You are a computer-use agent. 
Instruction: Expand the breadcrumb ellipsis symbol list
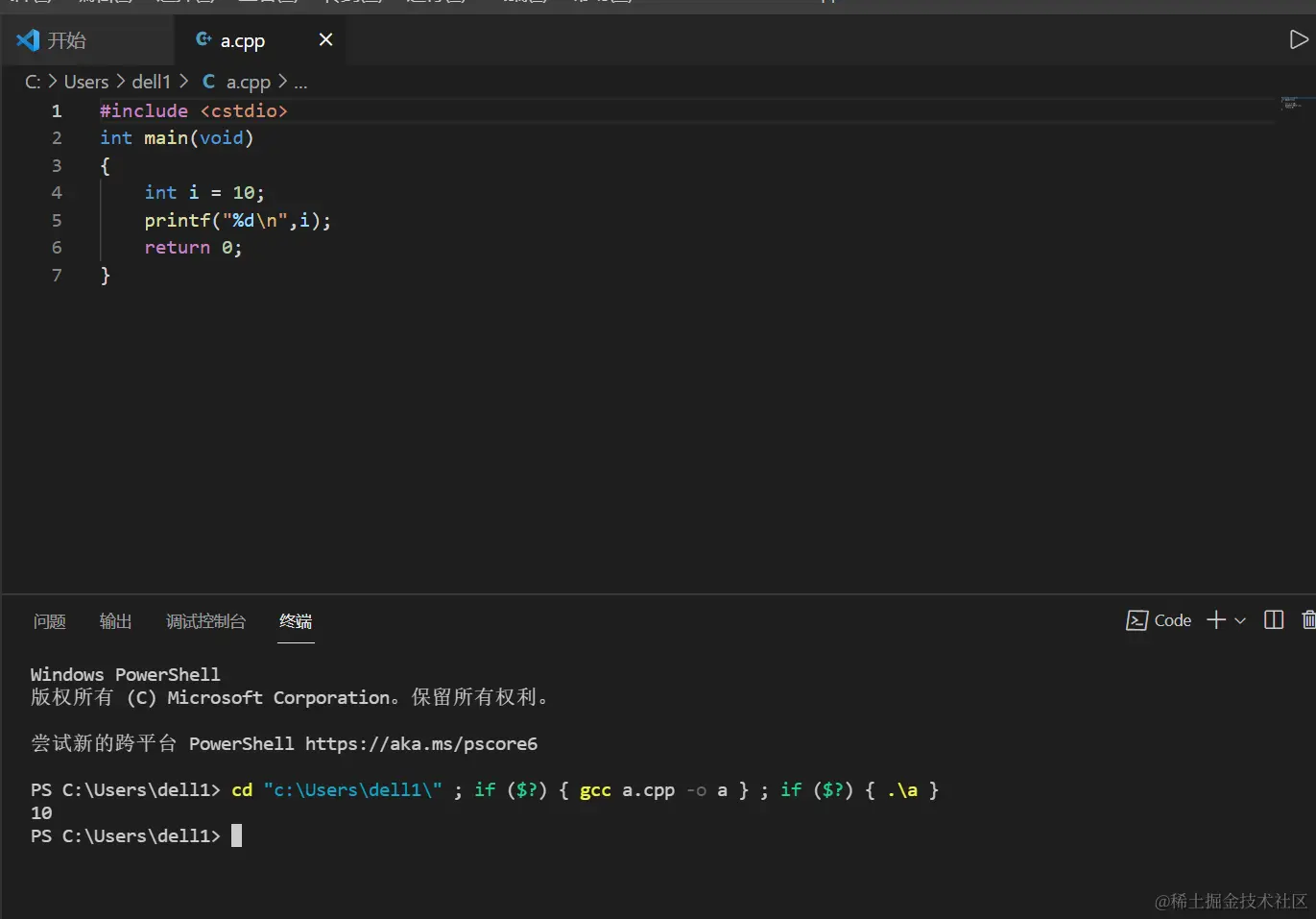tap(300, 83)
